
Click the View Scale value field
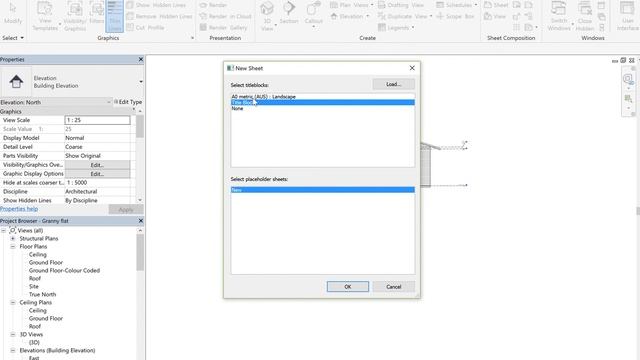tap(97, 120)
